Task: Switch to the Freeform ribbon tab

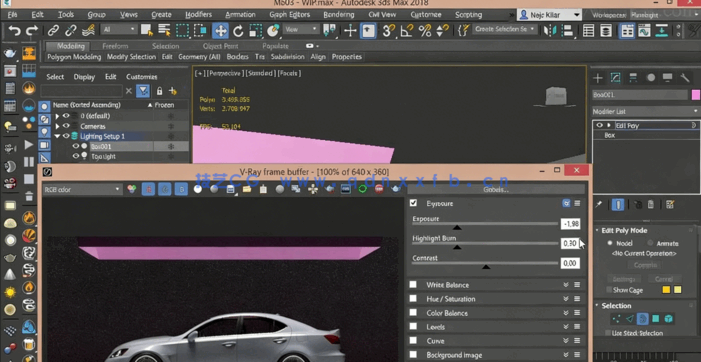Action: pyautogui.click(x=115, y=46)
